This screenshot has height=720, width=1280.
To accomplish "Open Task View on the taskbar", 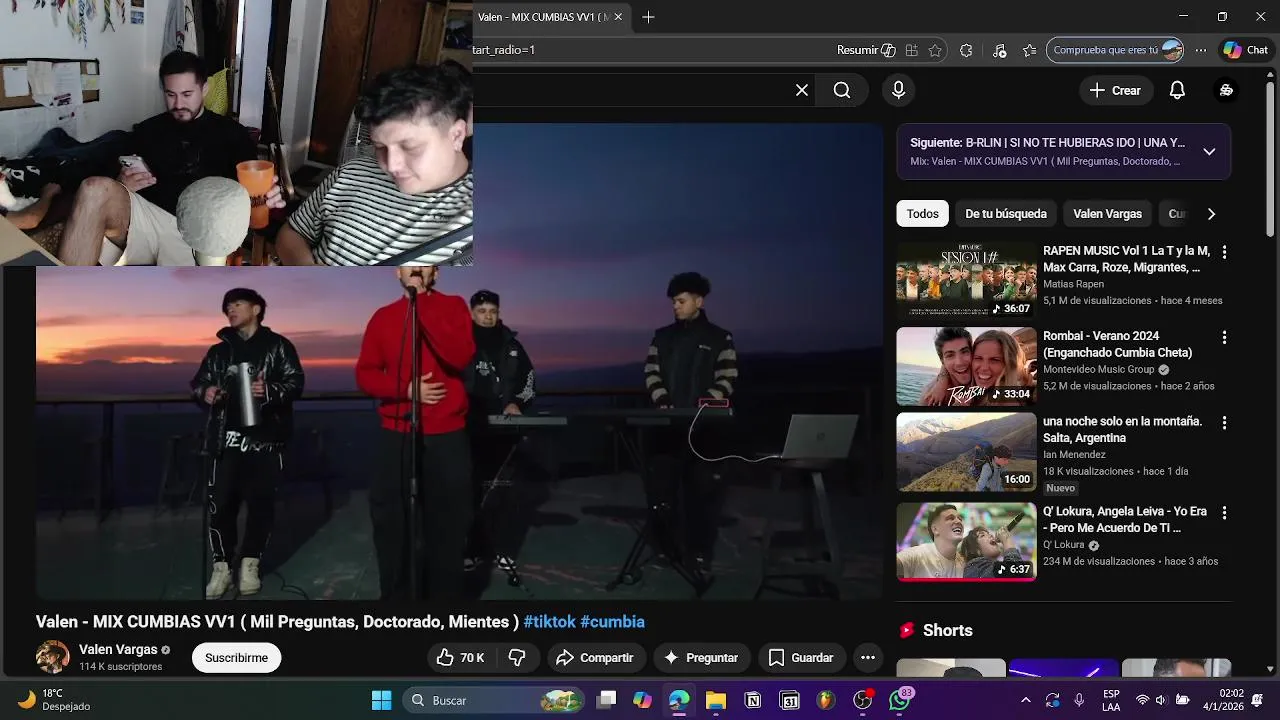I will [606, 700].
